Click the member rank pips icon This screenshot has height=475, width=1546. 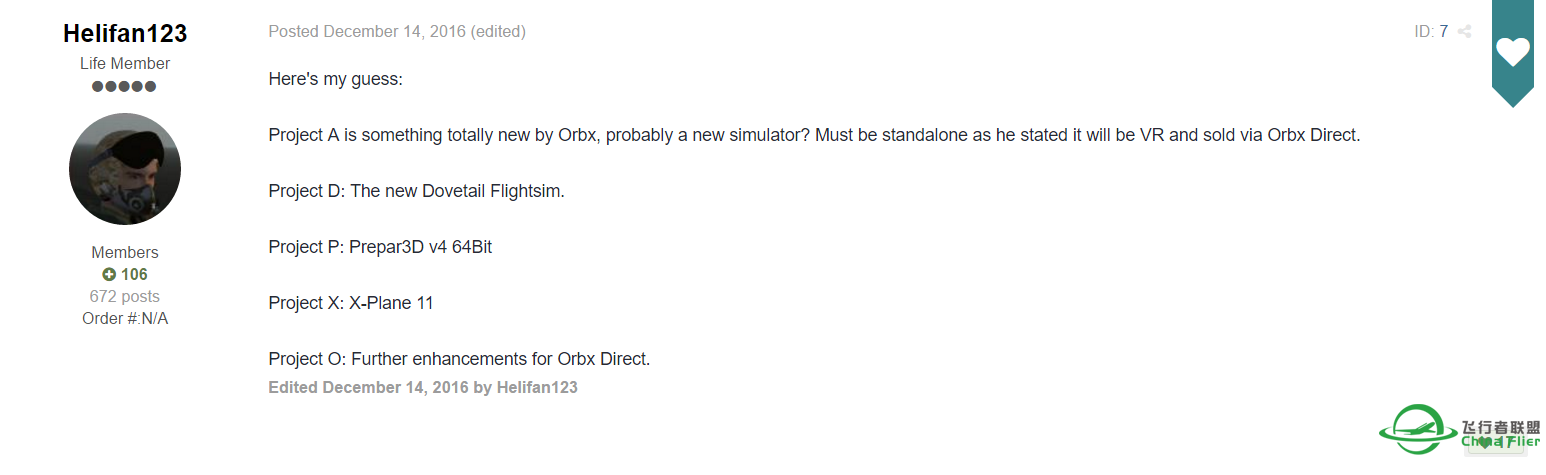tap(124, 87)
